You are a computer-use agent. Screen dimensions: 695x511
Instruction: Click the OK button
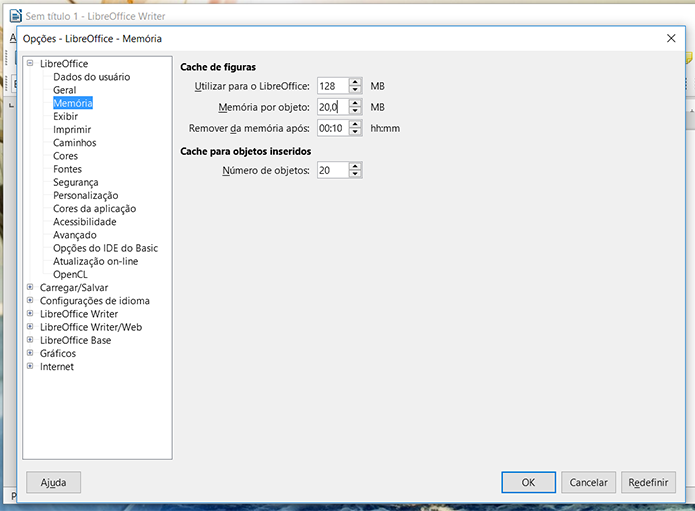528,482
